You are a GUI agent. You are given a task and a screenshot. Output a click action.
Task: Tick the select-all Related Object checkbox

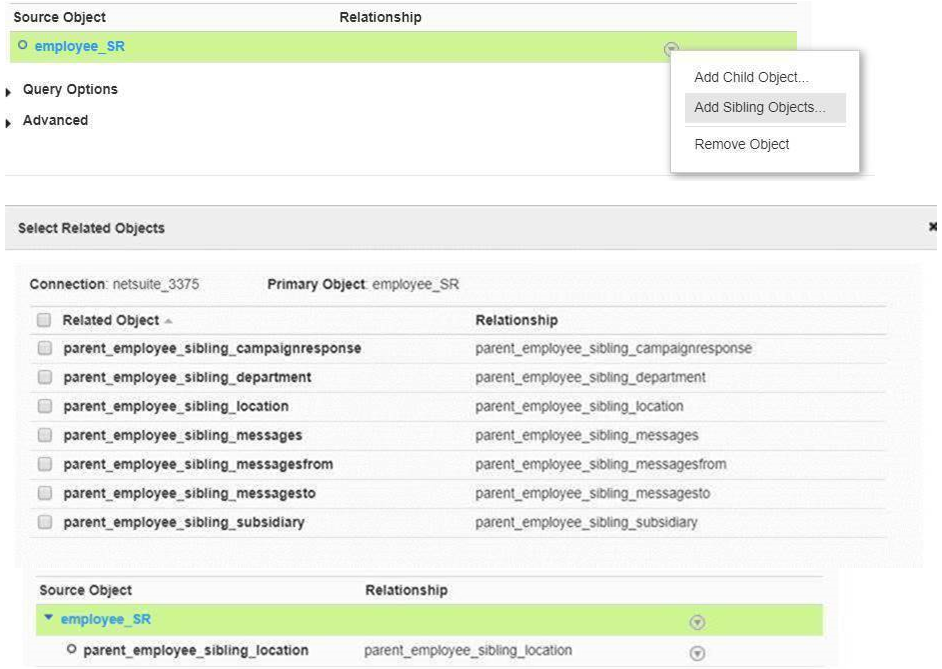click(x=44, y=320)
